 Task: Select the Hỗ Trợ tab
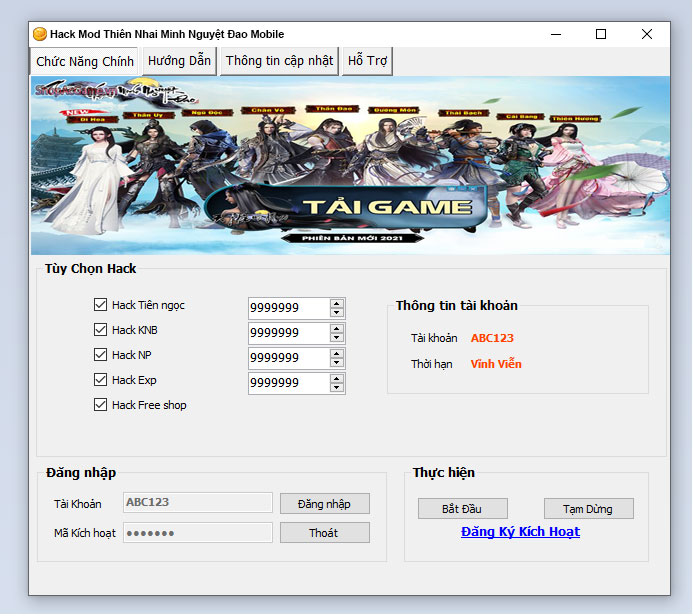point(367,61)
